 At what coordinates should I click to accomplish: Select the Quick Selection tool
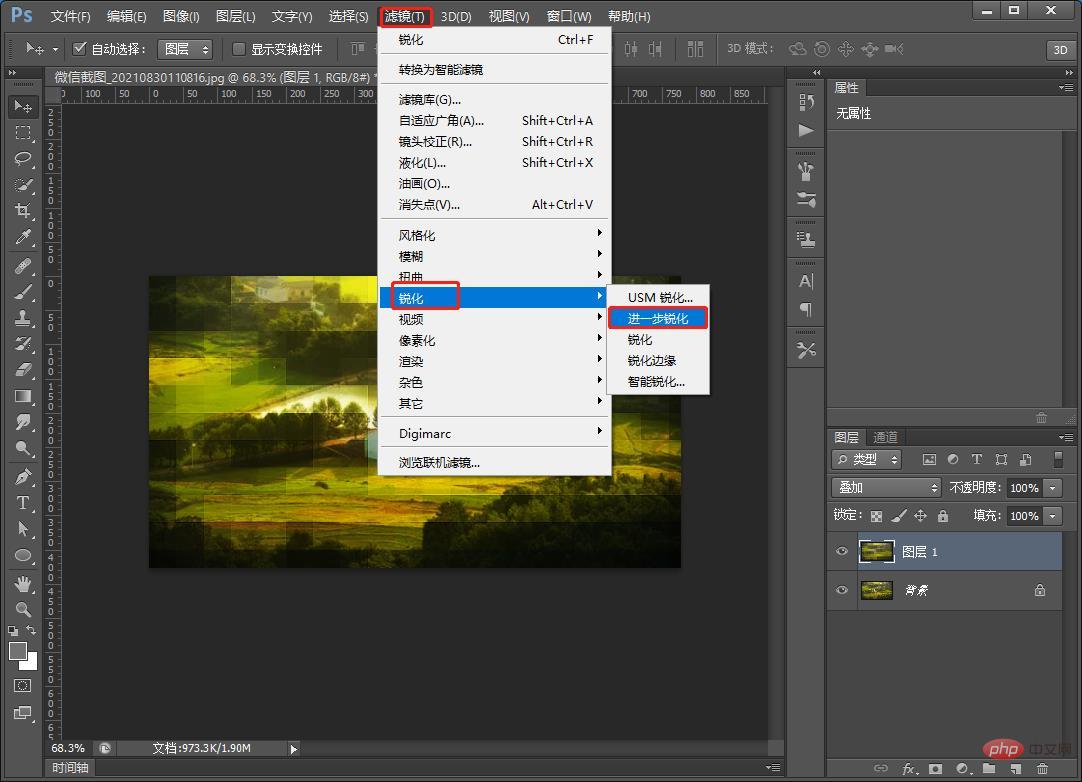(x=23, y=185)
